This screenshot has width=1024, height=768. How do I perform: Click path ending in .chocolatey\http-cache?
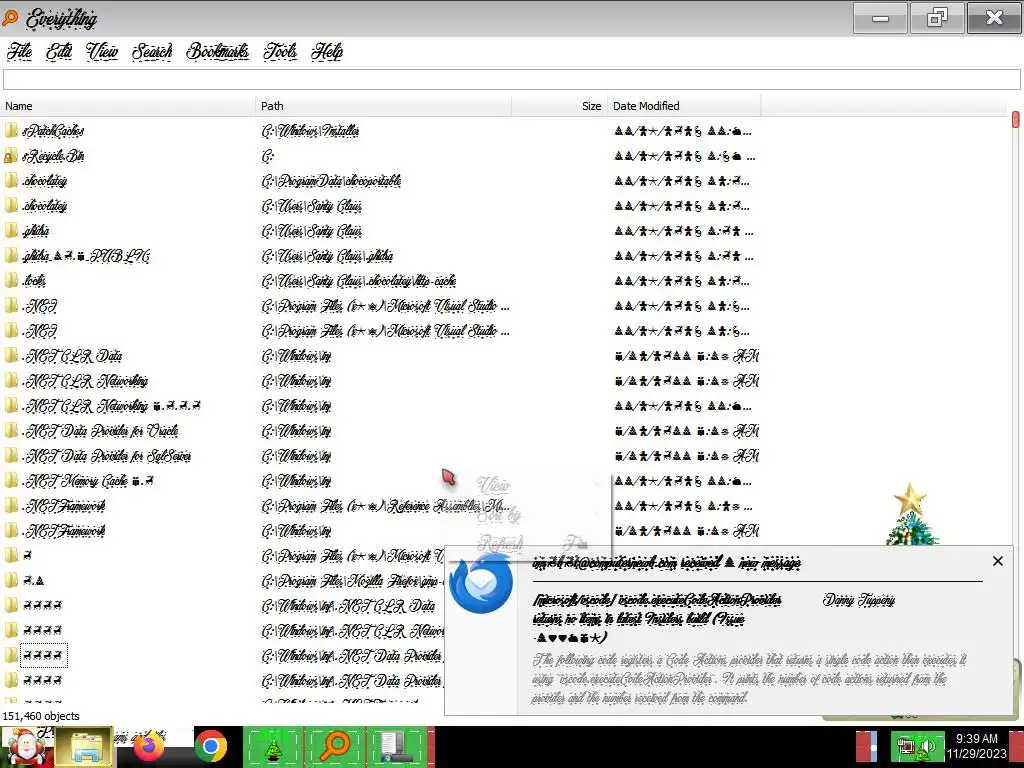point(359,281)
